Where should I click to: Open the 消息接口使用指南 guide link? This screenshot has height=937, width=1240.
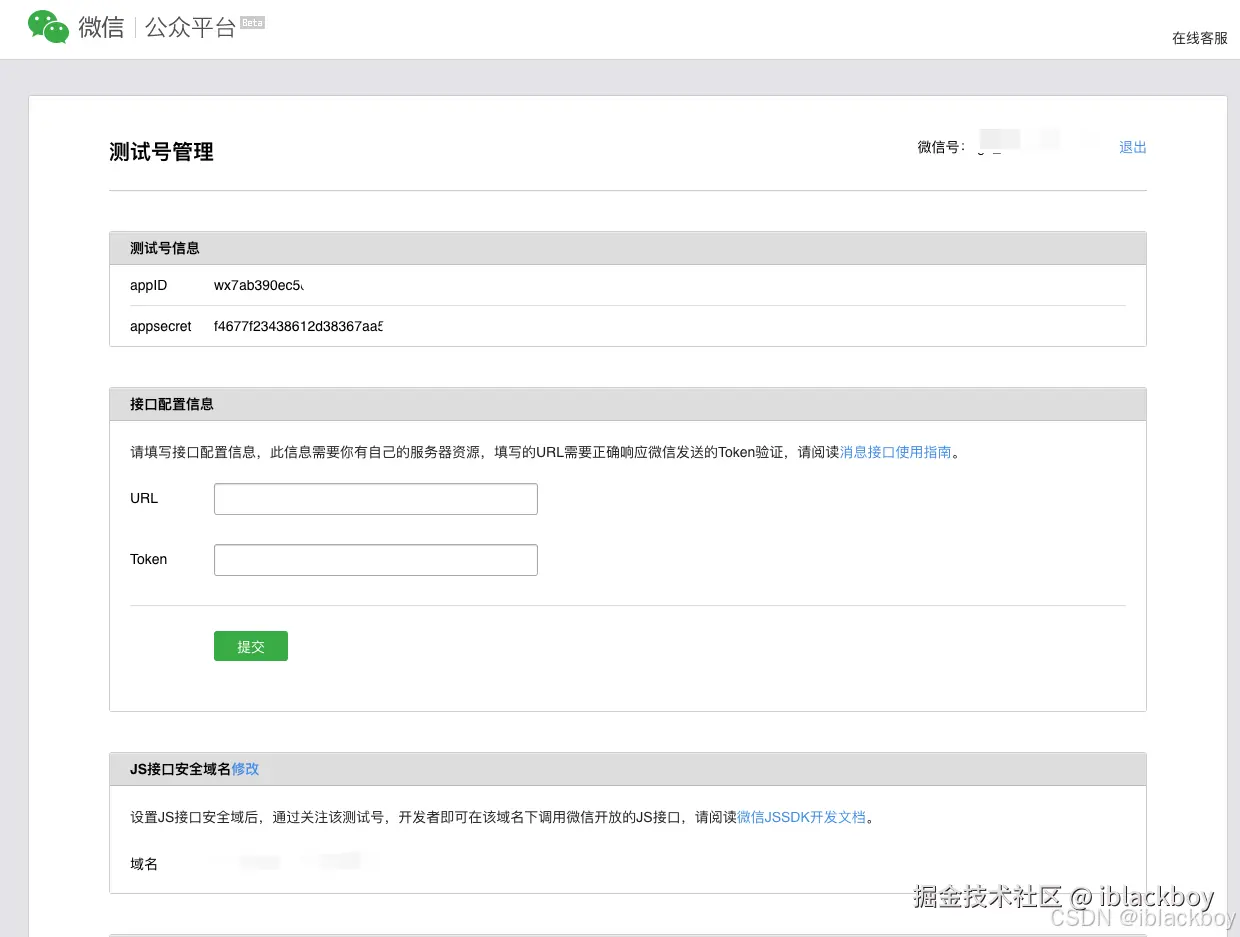click(x=895, y=452)
